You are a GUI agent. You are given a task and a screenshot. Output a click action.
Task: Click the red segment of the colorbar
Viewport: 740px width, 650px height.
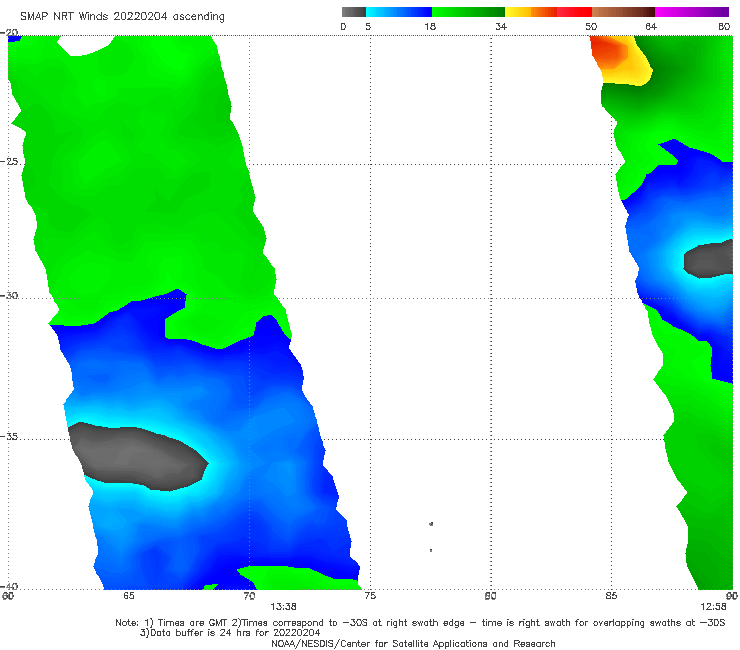point(574,12)
